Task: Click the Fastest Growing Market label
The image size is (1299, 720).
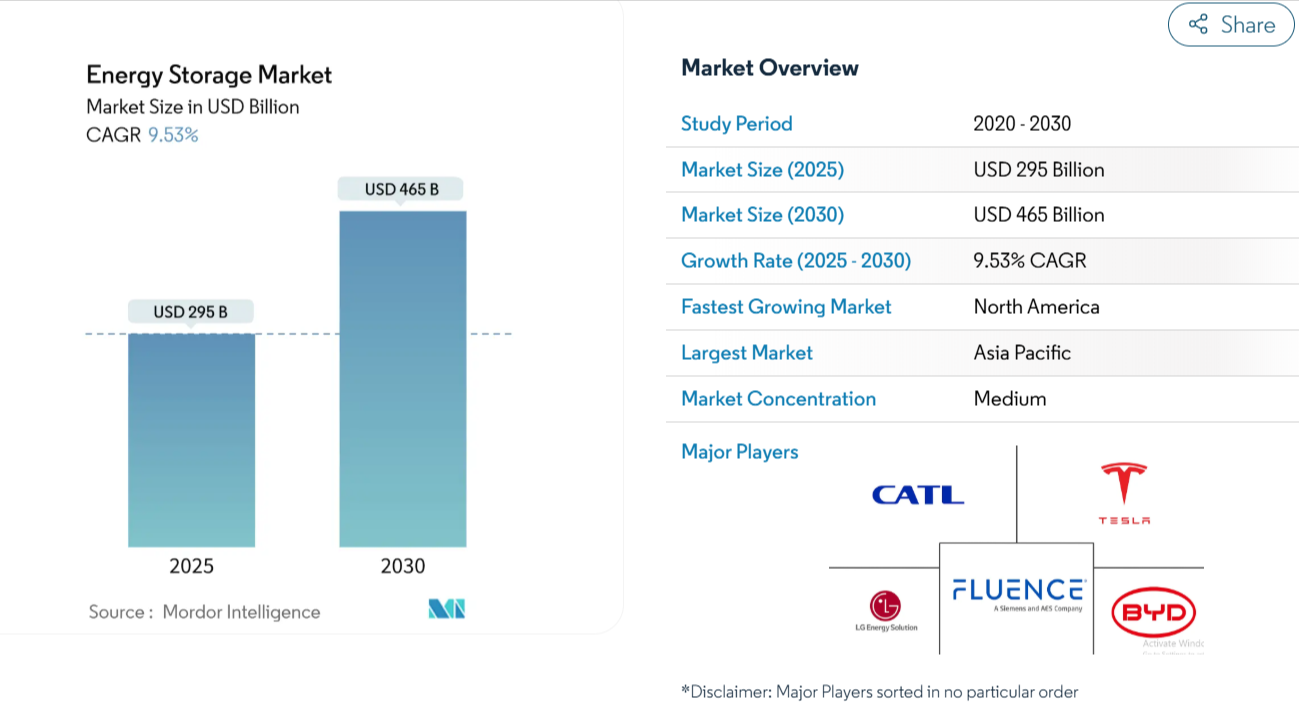Action: click(x=785, y=307)
